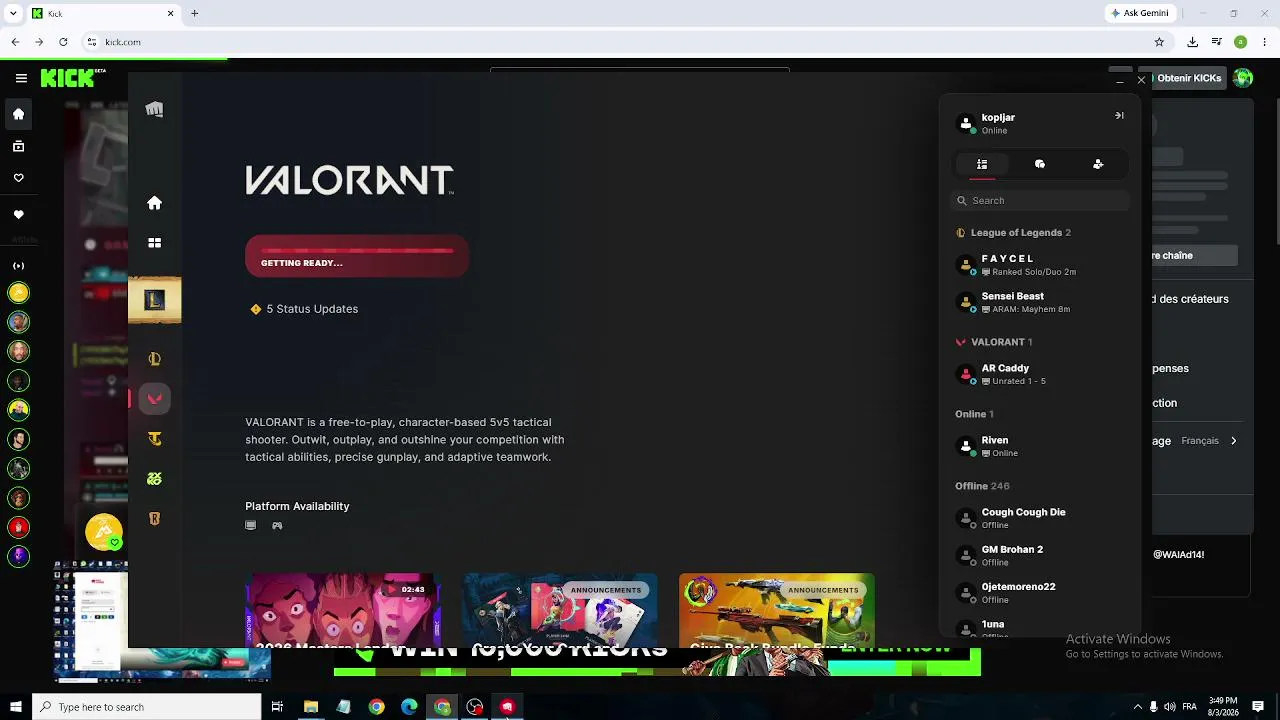Open Windows Task View
The image size is (1280, 720).
(x=277, y=707)
